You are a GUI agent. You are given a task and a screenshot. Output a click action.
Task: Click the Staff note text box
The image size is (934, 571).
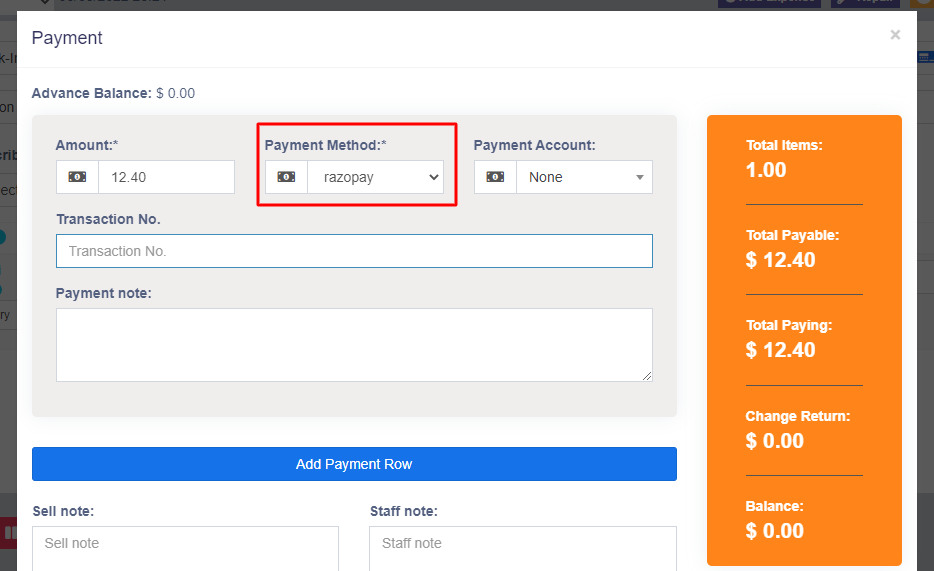coord(522,548)
